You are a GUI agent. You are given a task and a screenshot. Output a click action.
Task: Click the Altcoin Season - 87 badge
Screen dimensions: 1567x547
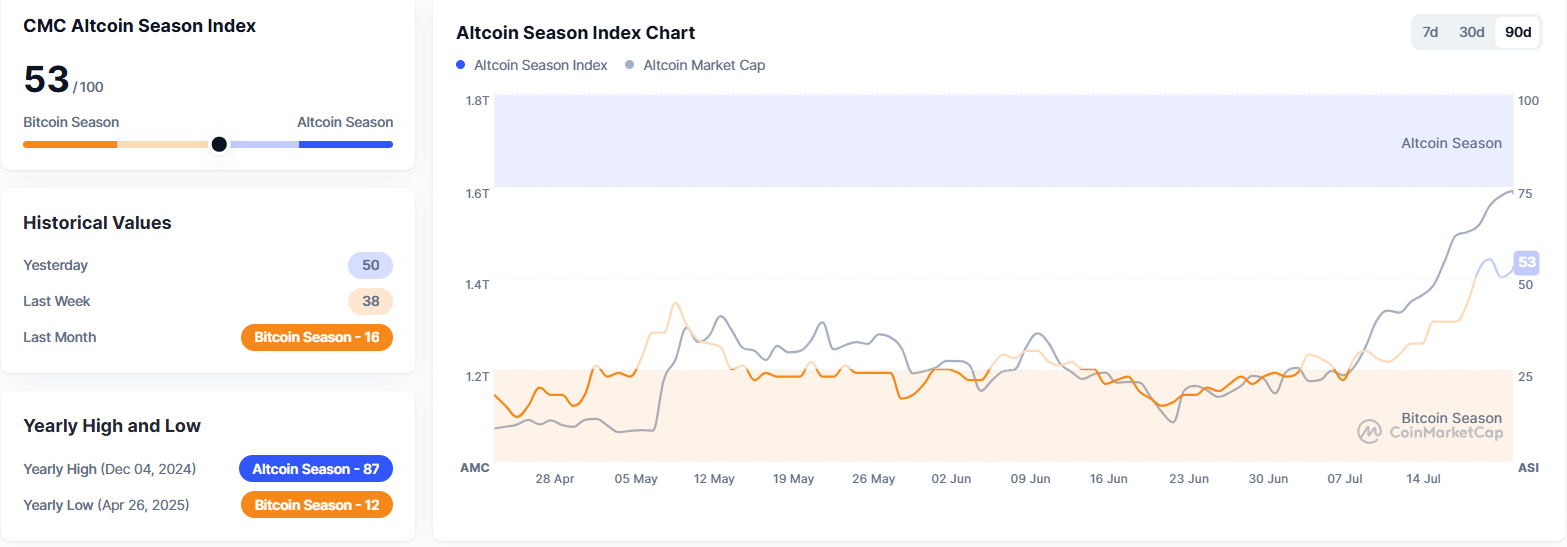(x=315, y=469)
